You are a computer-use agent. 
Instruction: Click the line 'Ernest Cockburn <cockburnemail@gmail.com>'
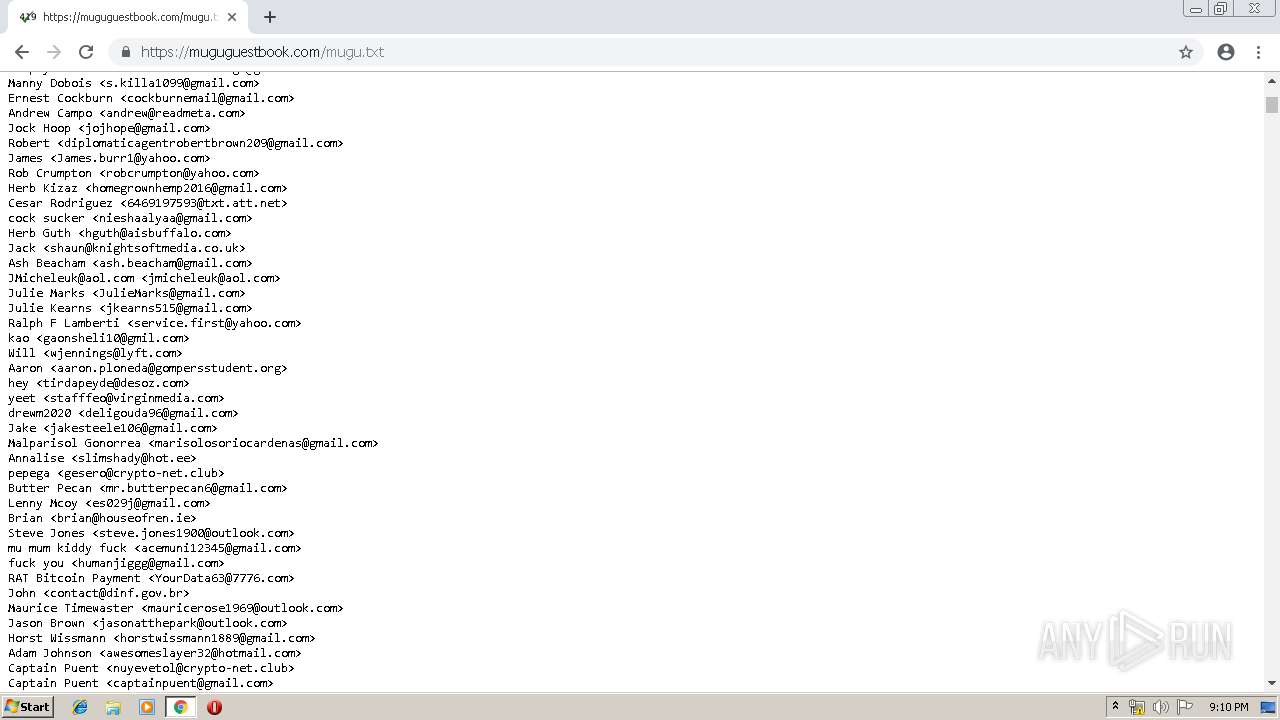tap(151, 98)
